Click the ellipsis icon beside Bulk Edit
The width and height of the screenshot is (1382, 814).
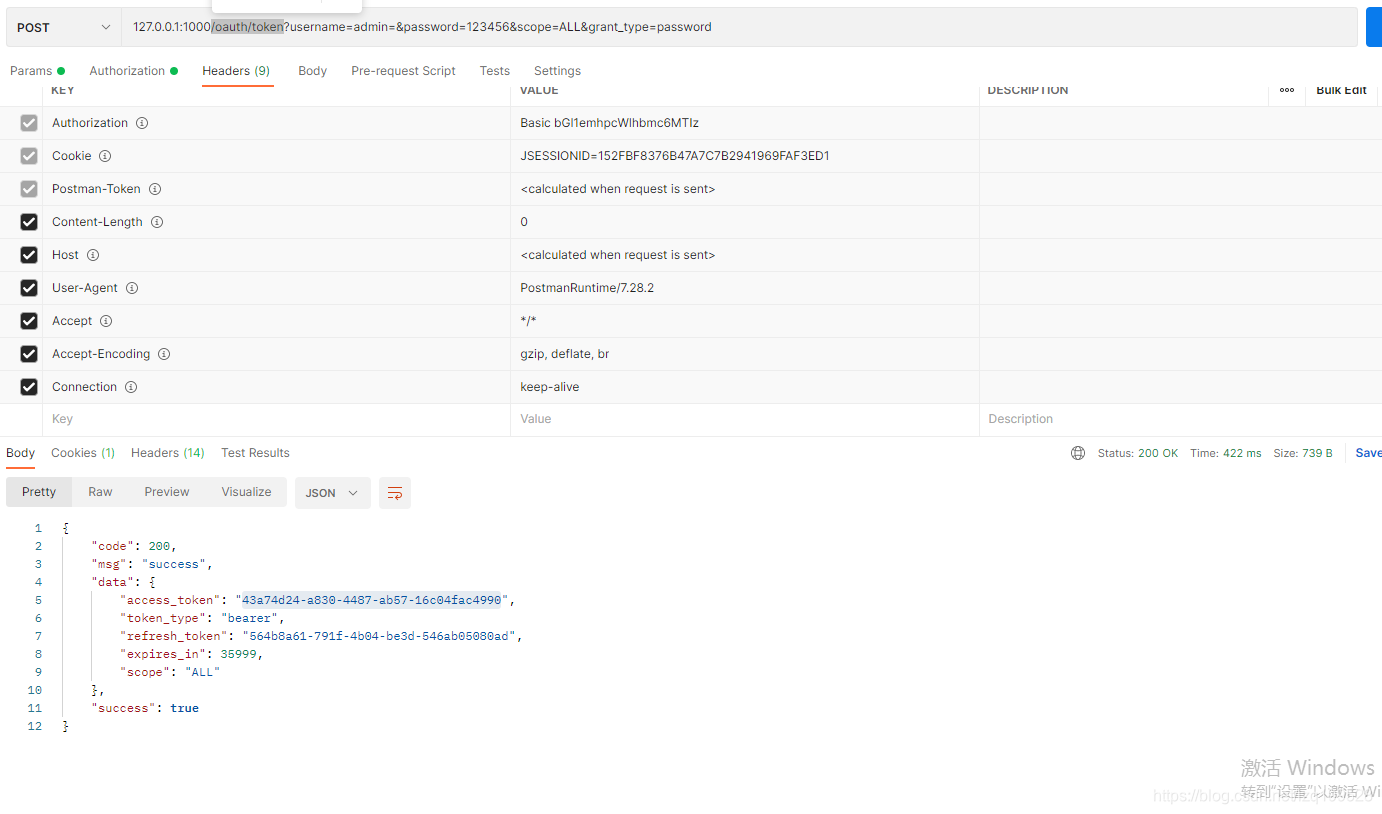[1287, 90]
